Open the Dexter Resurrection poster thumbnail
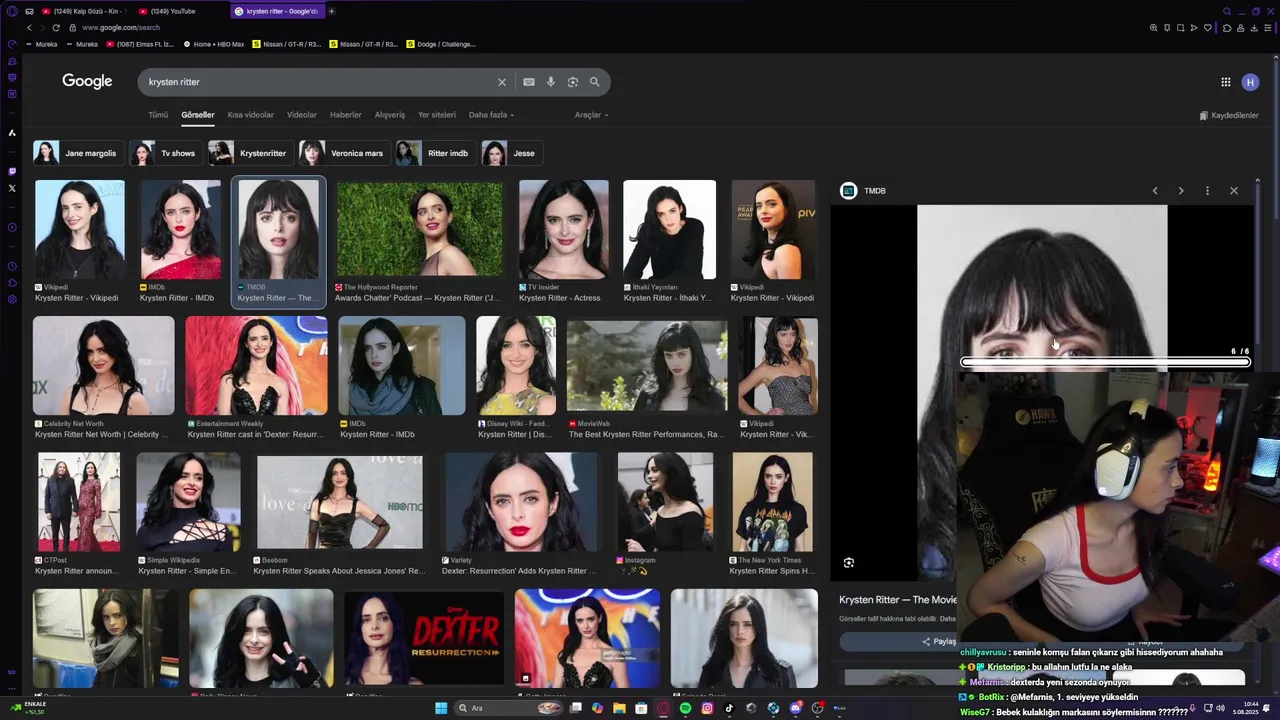1280x720 pixels. pyautogui.click(x=424, y=639)
